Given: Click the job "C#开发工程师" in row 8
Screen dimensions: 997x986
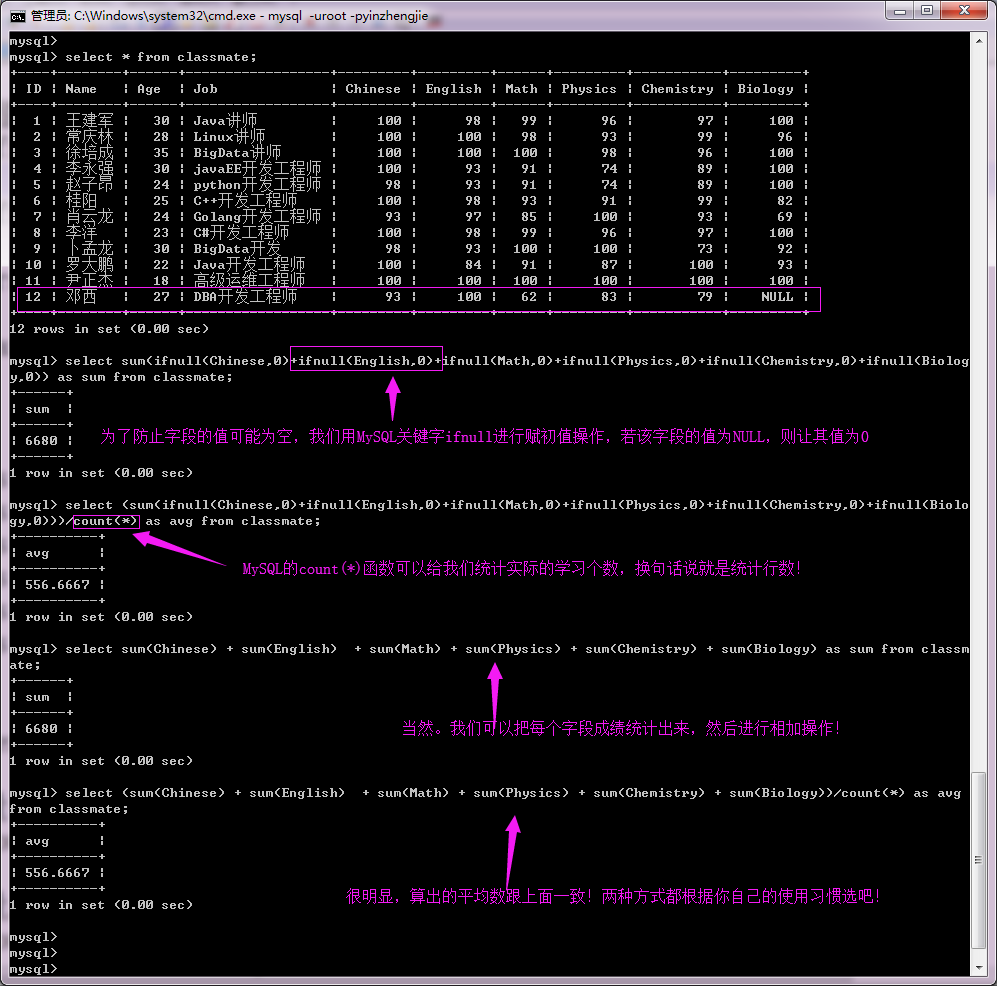Looking at the screenshot, I should coord(241,232).
